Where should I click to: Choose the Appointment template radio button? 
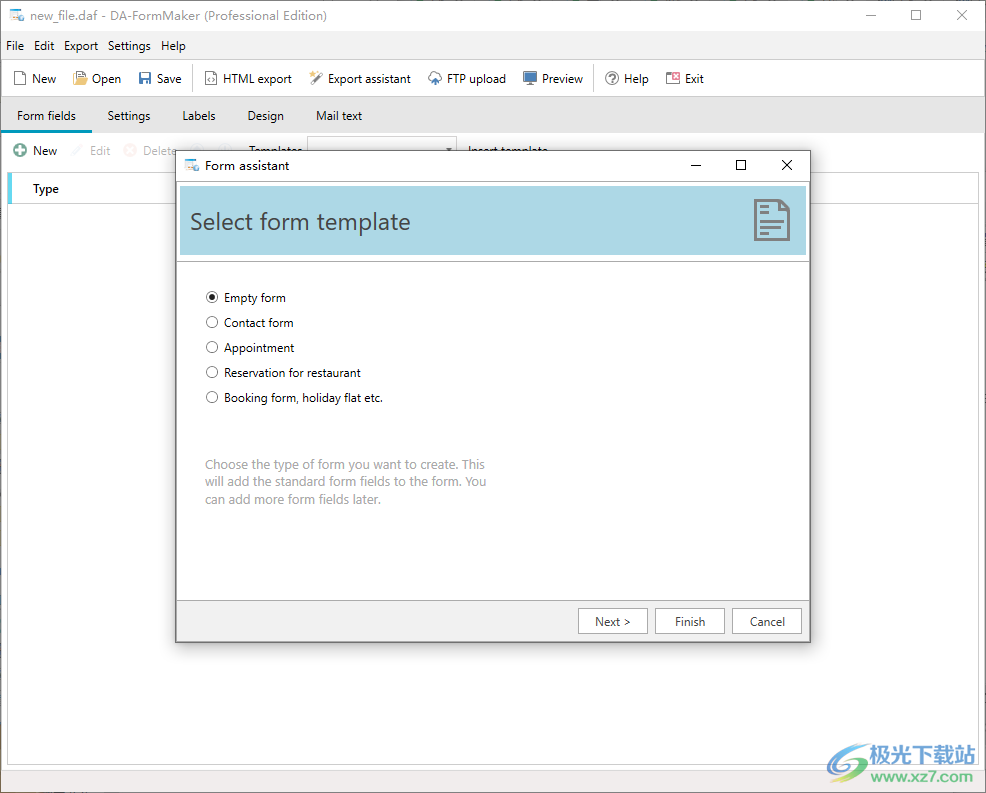click(x=212, y=348)
